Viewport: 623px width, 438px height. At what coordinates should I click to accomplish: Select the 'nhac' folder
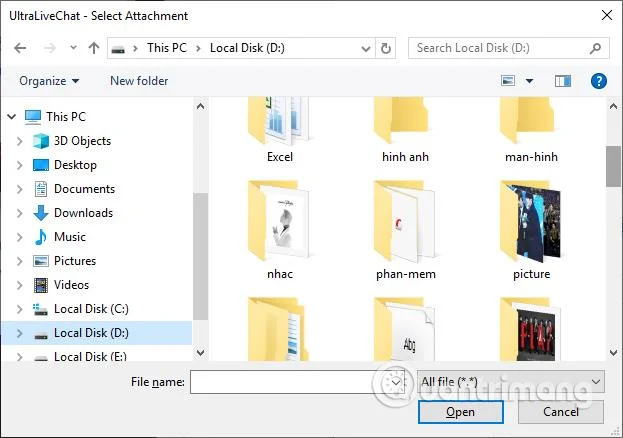[x=280, y=231]
